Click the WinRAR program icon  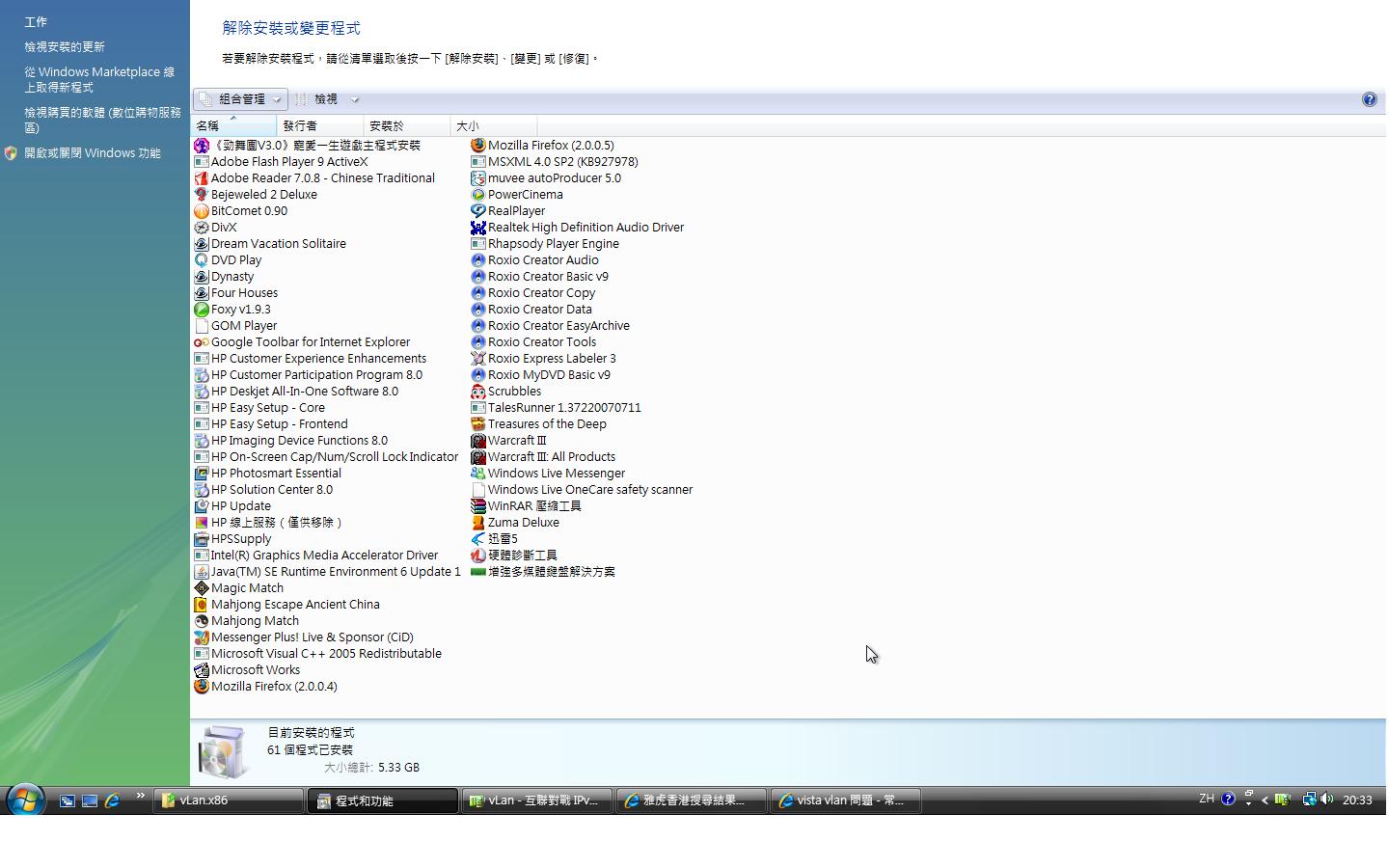(x=477, y=506)
